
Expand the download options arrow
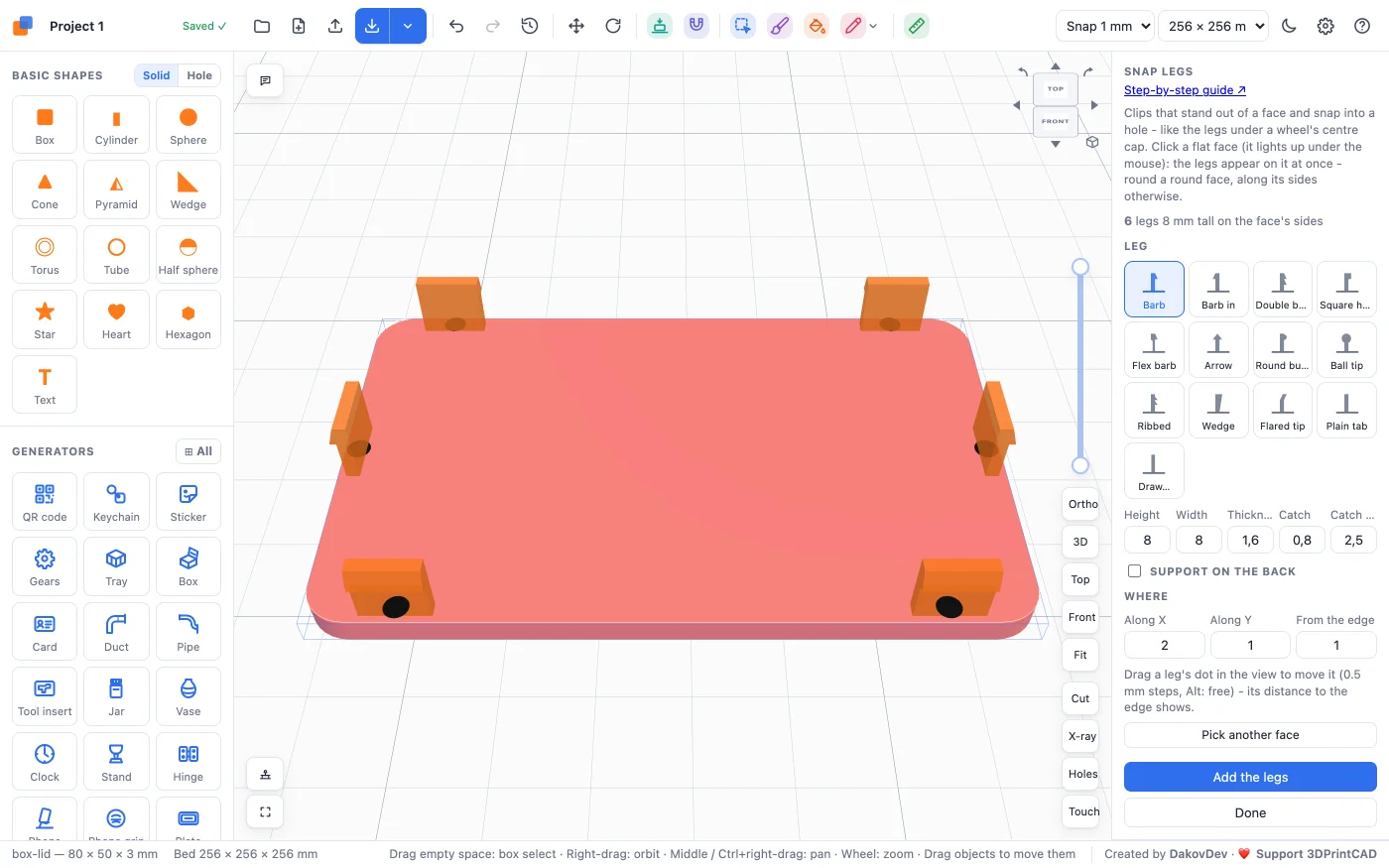tap(408, 26)
